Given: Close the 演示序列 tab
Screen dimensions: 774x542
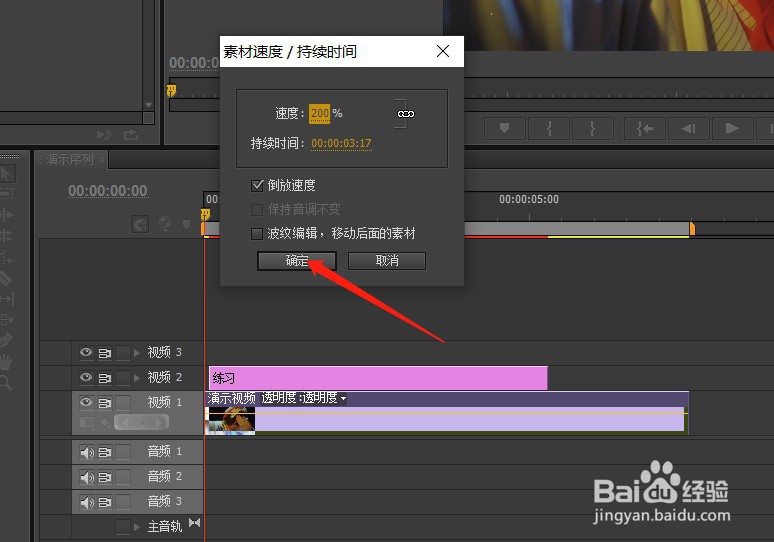Looking at the screenshot, I should click(x=101, y=159).
